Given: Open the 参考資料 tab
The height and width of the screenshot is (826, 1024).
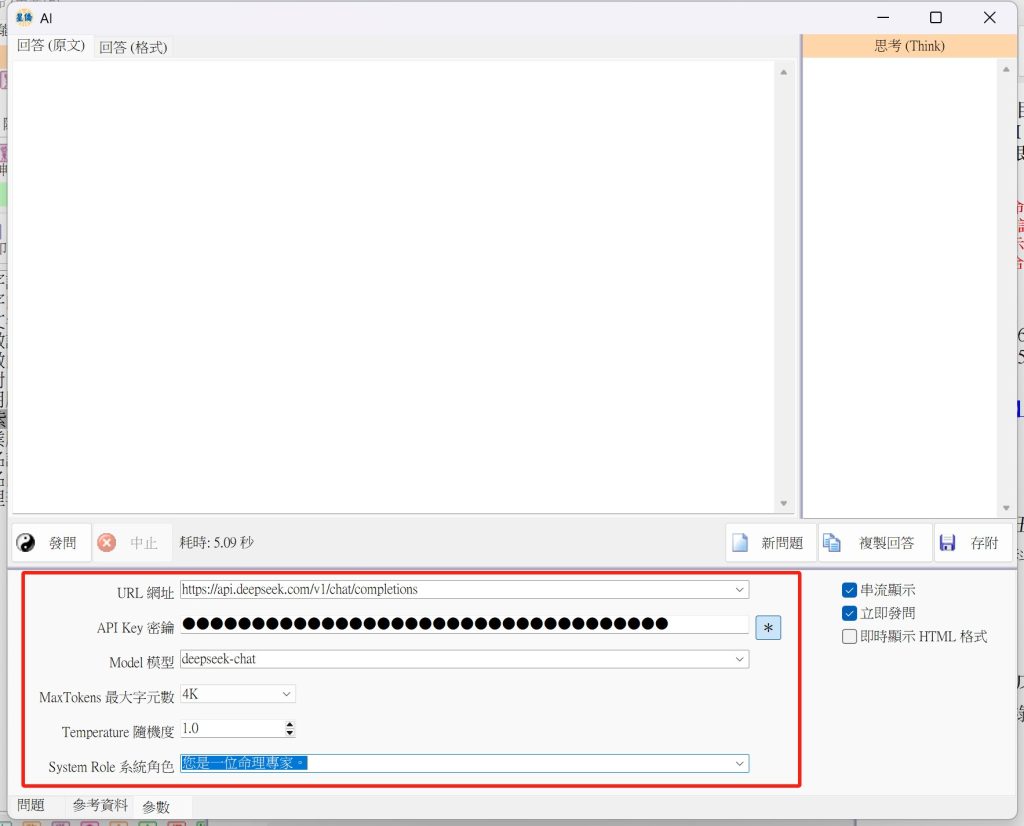Looking at the screenshot, I should pyautogui.click(x=100, y=805).
